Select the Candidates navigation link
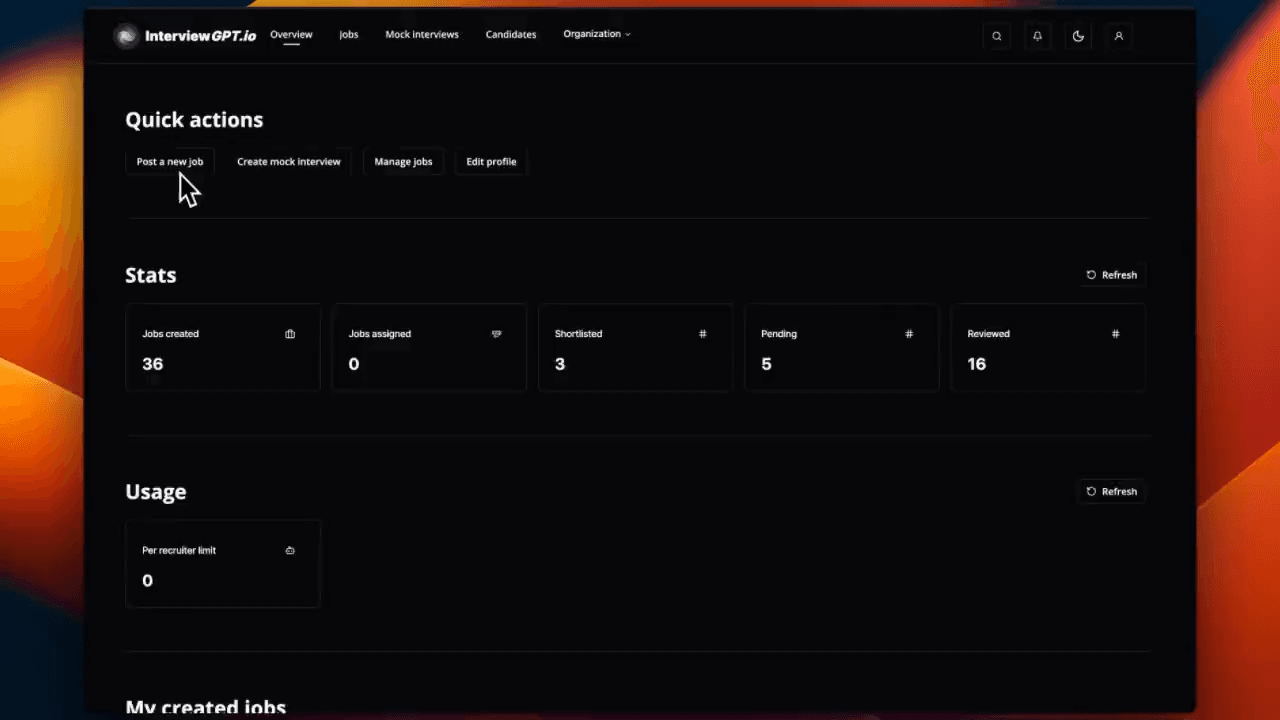This screenshot has width=1280, height=720. coord(510,34)
